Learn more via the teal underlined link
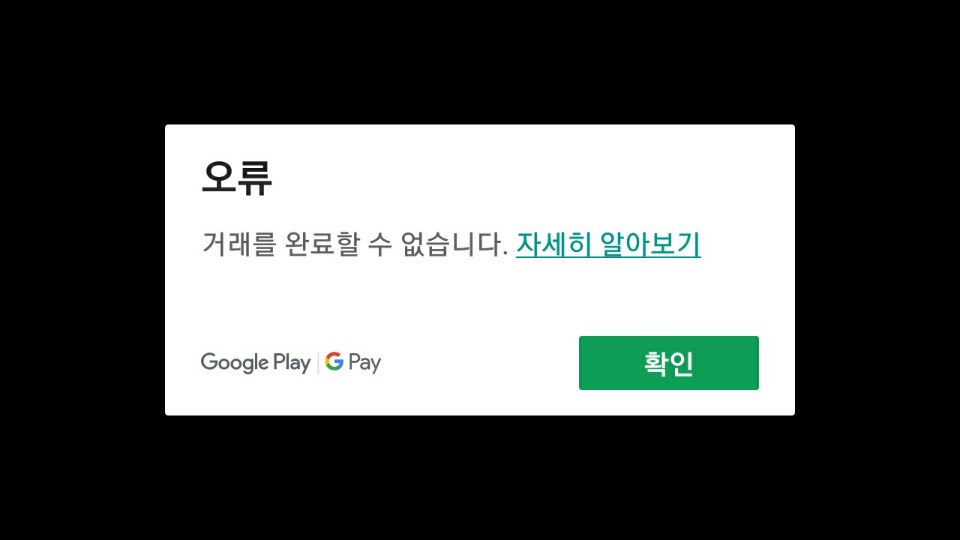The image size is (960, 540). coord(608,244)
